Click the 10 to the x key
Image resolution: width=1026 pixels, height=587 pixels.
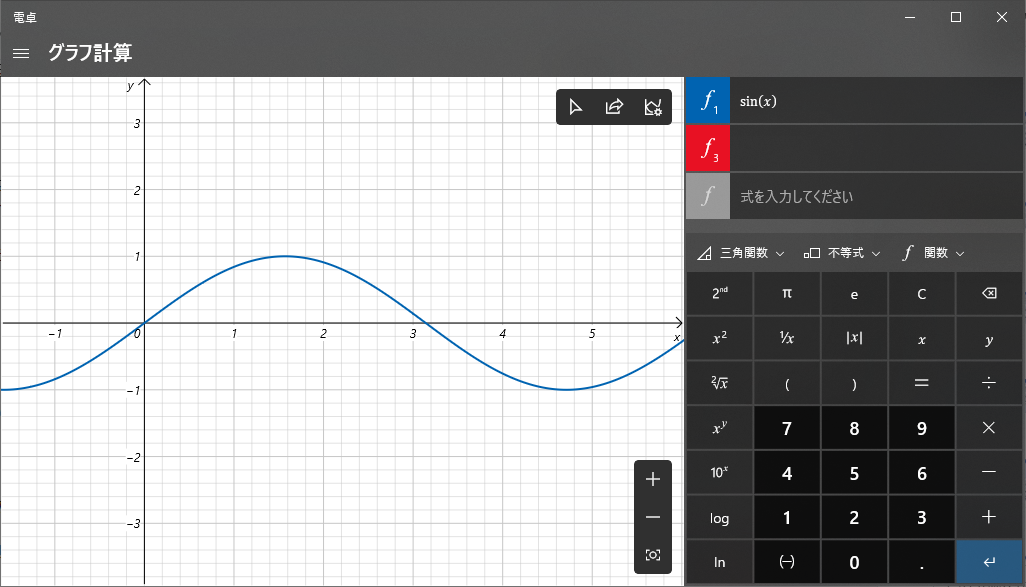coord(719,472)
